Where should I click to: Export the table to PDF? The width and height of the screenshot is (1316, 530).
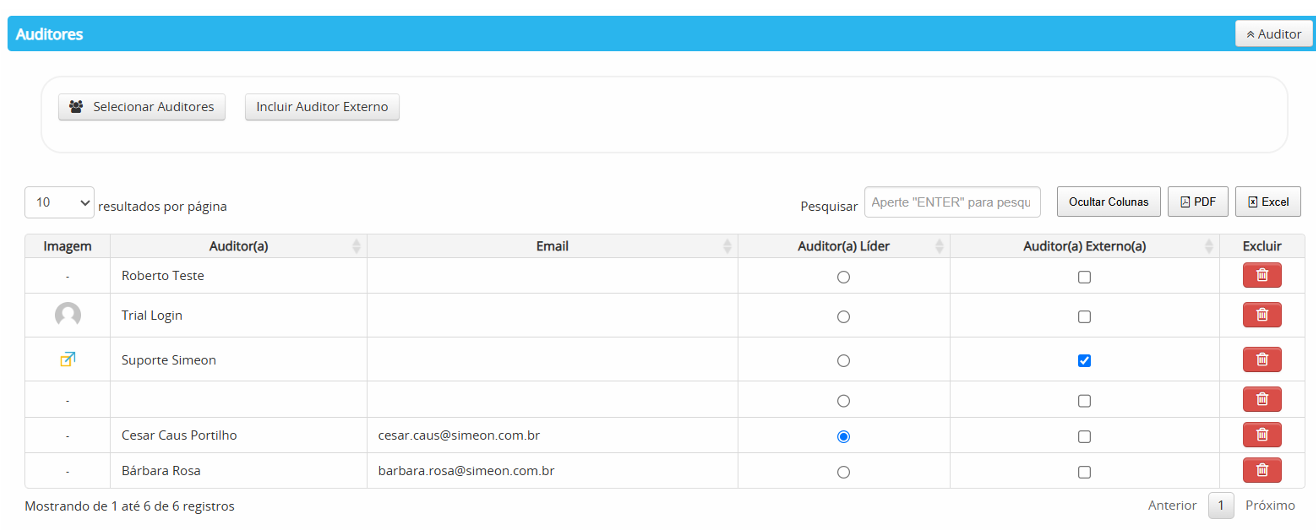coord(1197,202)
